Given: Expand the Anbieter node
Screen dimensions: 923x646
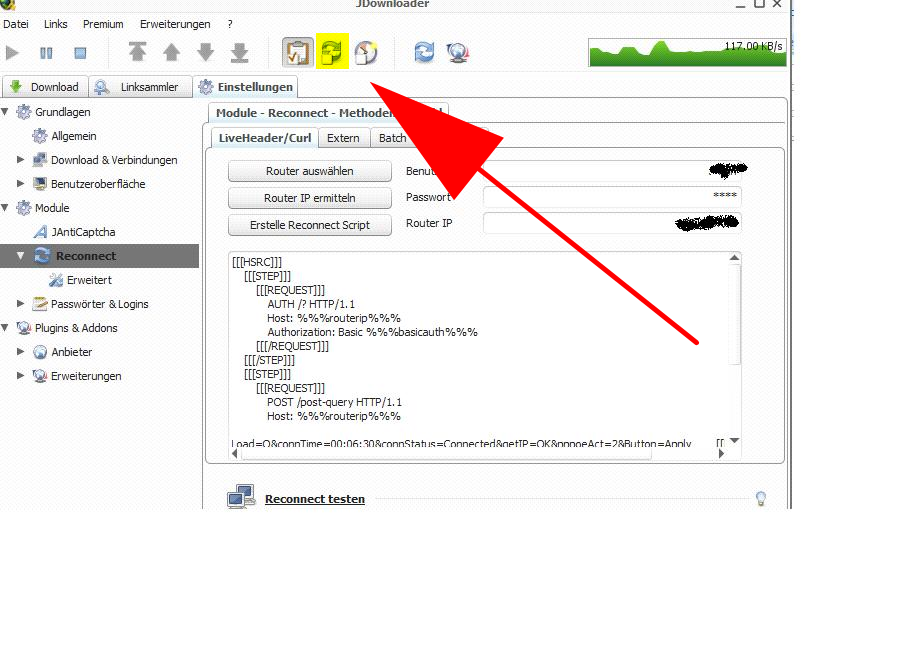Looking at the screenshot, I should coord(21,352).
